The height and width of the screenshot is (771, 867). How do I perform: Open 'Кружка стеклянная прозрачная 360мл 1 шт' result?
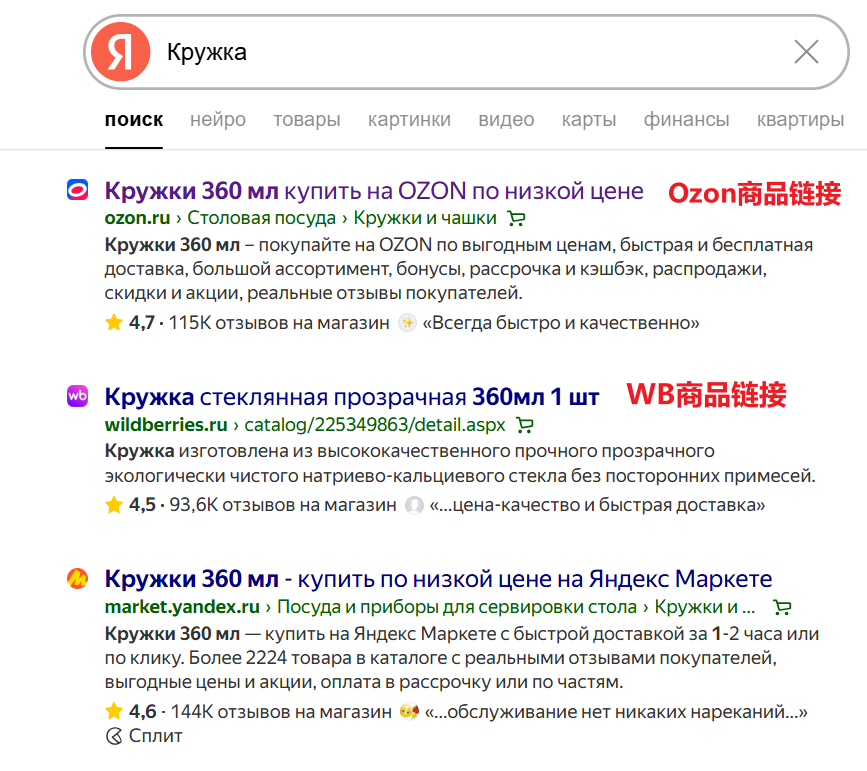click(352, 397)
